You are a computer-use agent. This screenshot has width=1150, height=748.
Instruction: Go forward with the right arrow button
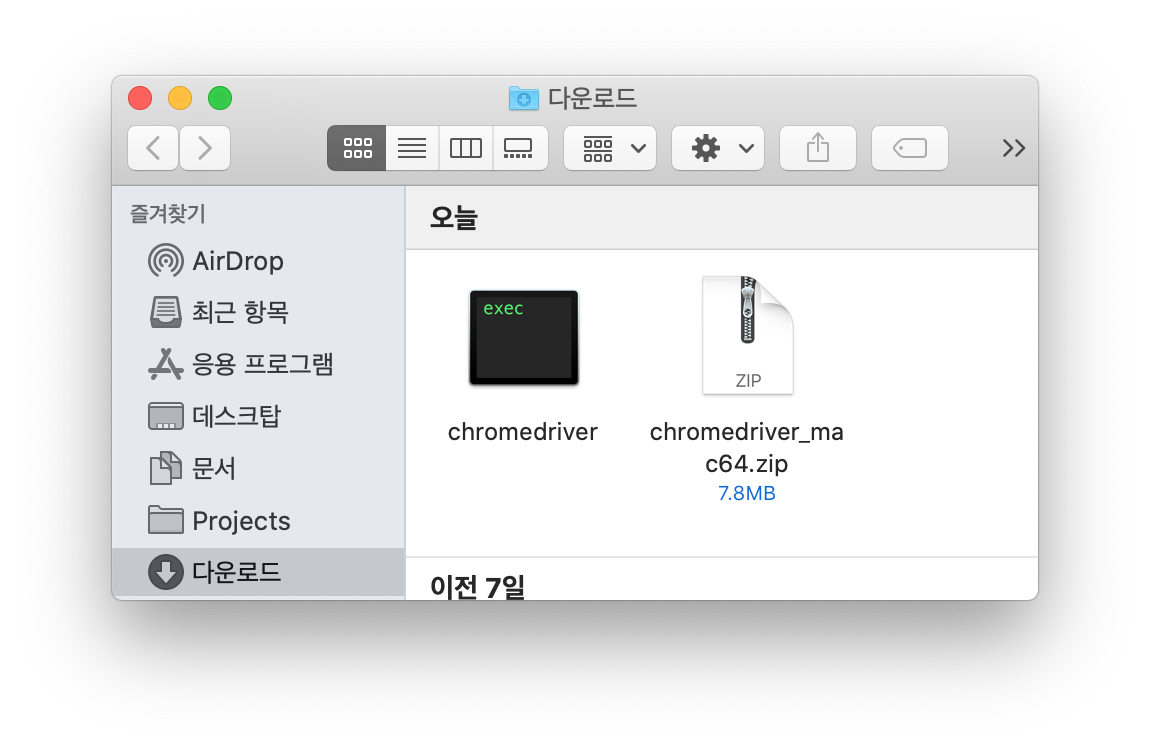205,148
